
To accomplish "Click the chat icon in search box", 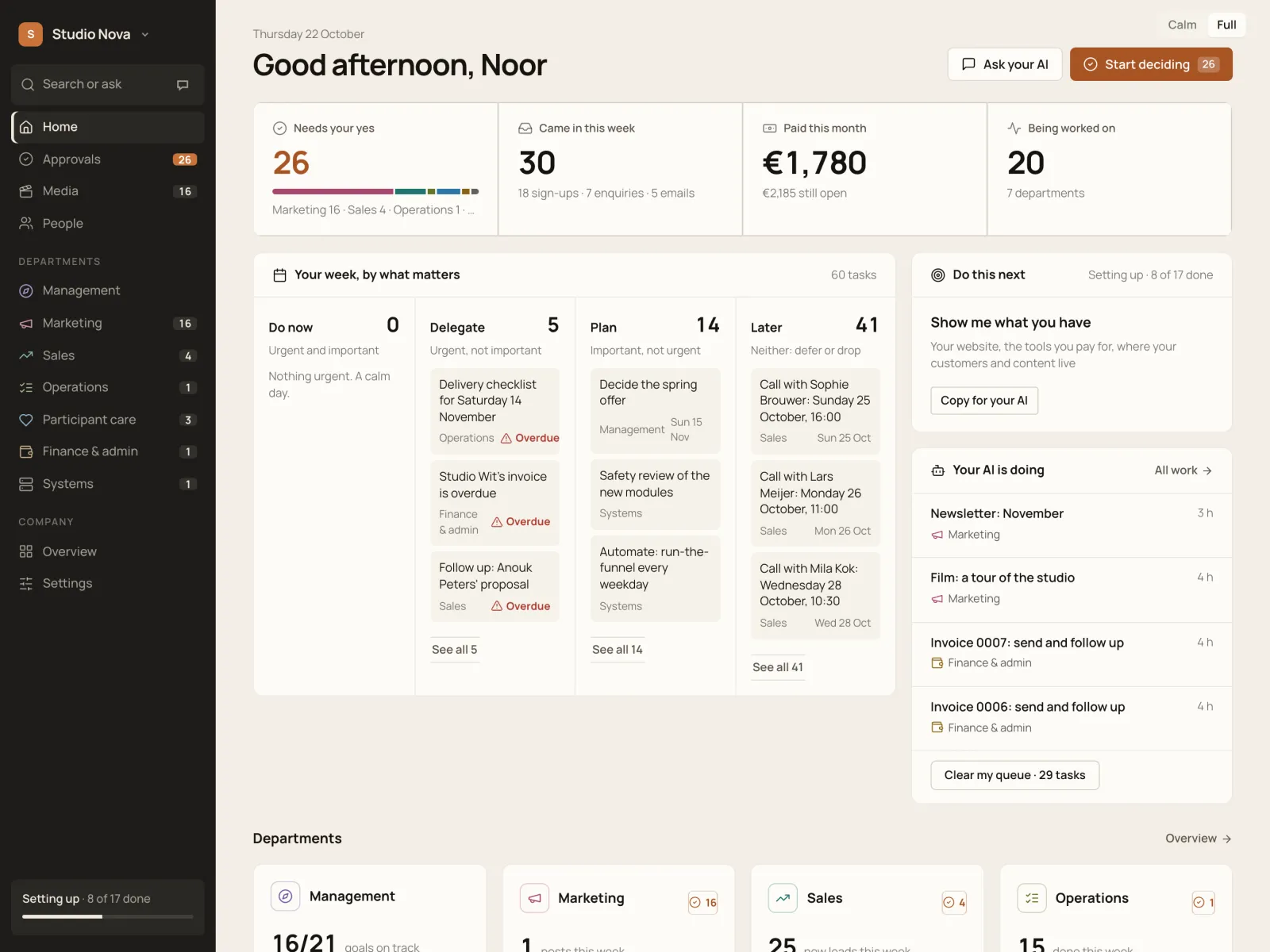I will [x=183, y=85].
